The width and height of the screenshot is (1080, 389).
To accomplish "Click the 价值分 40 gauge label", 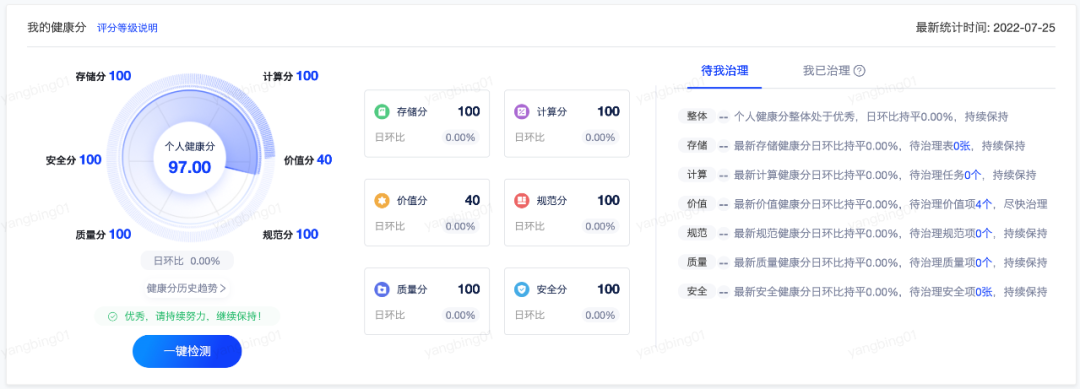I will point(308,160).
